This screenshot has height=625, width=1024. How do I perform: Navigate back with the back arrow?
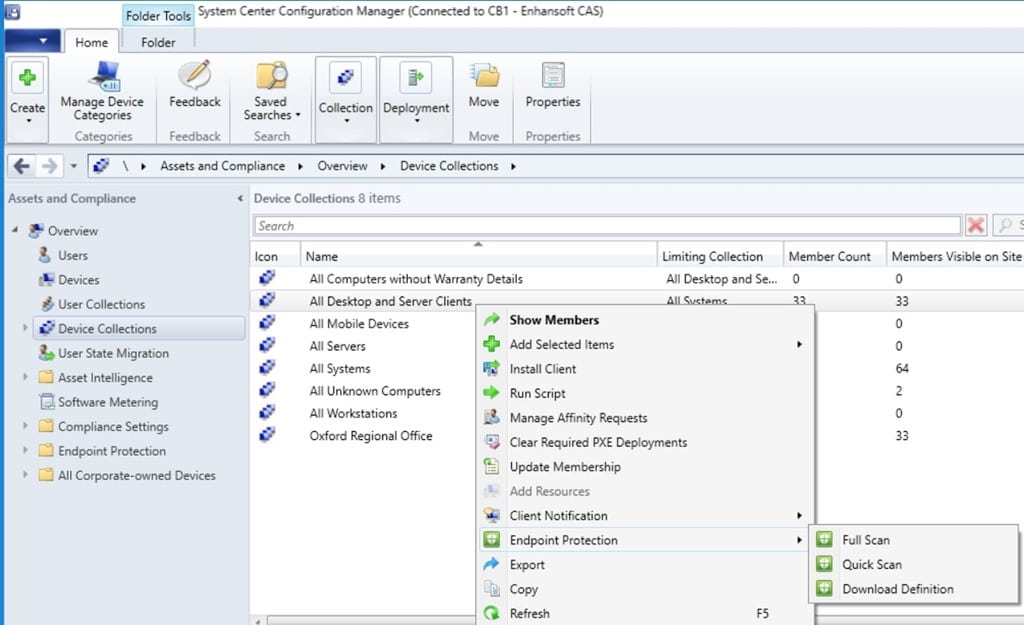22,166
